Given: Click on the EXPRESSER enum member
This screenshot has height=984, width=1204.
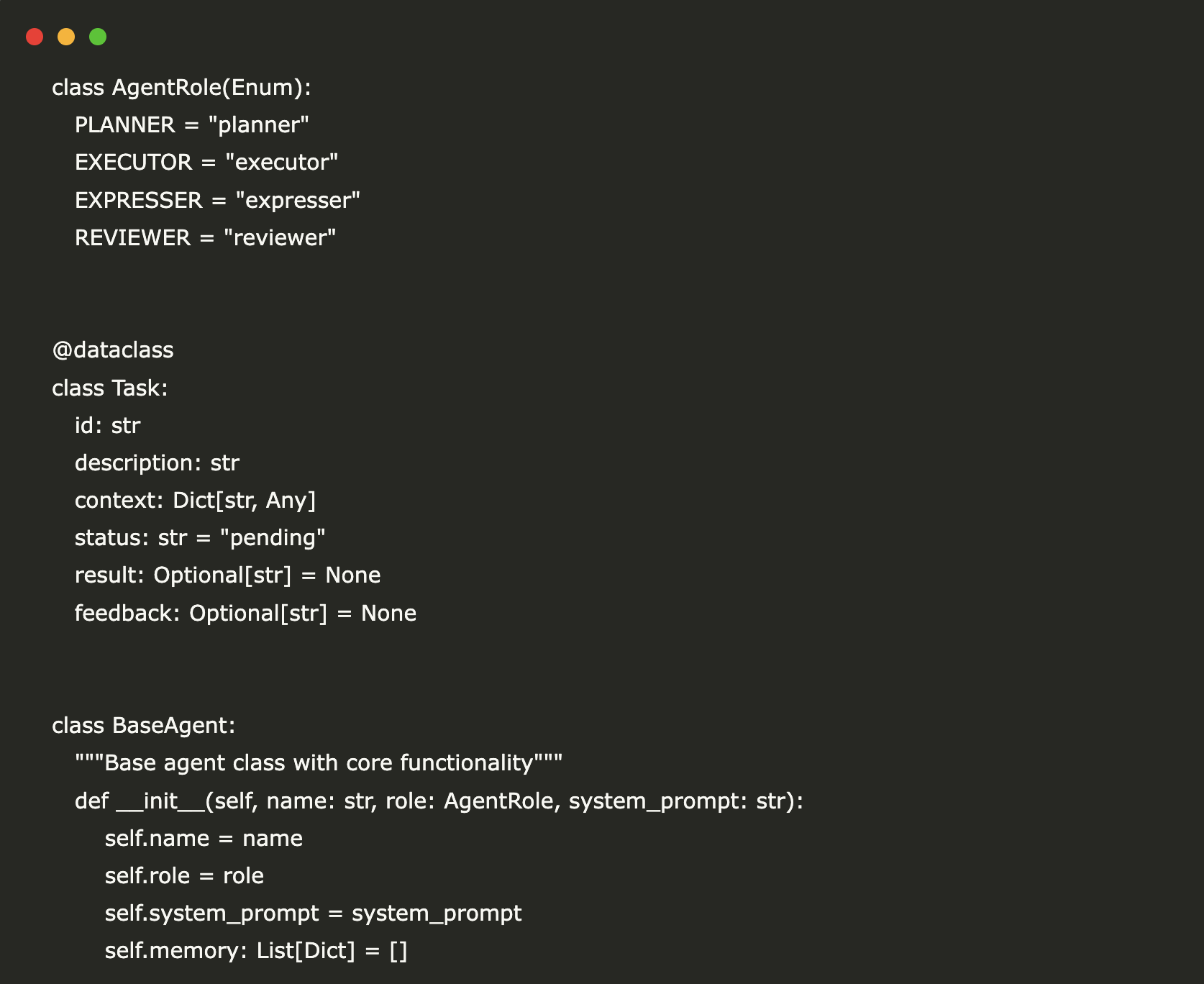Looking at the screenshot, I should click(138, 200).
